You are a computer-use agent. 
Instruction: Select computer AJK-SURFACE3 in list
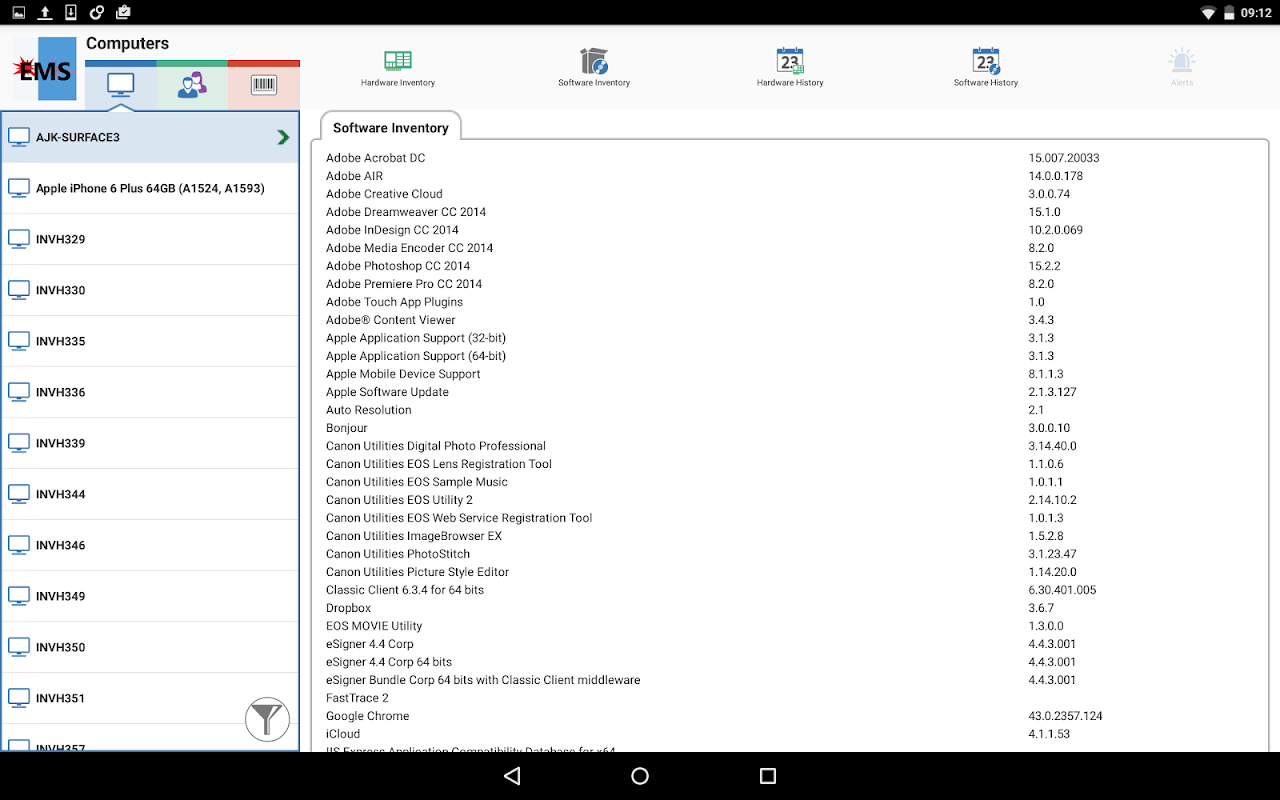pos(150,137)
